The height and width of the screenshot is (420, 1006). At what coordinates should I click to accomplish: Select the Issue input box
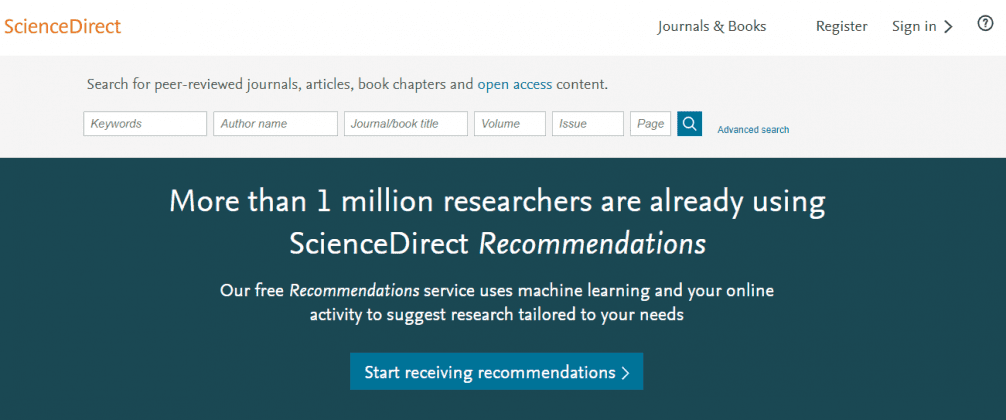[588, 124]
